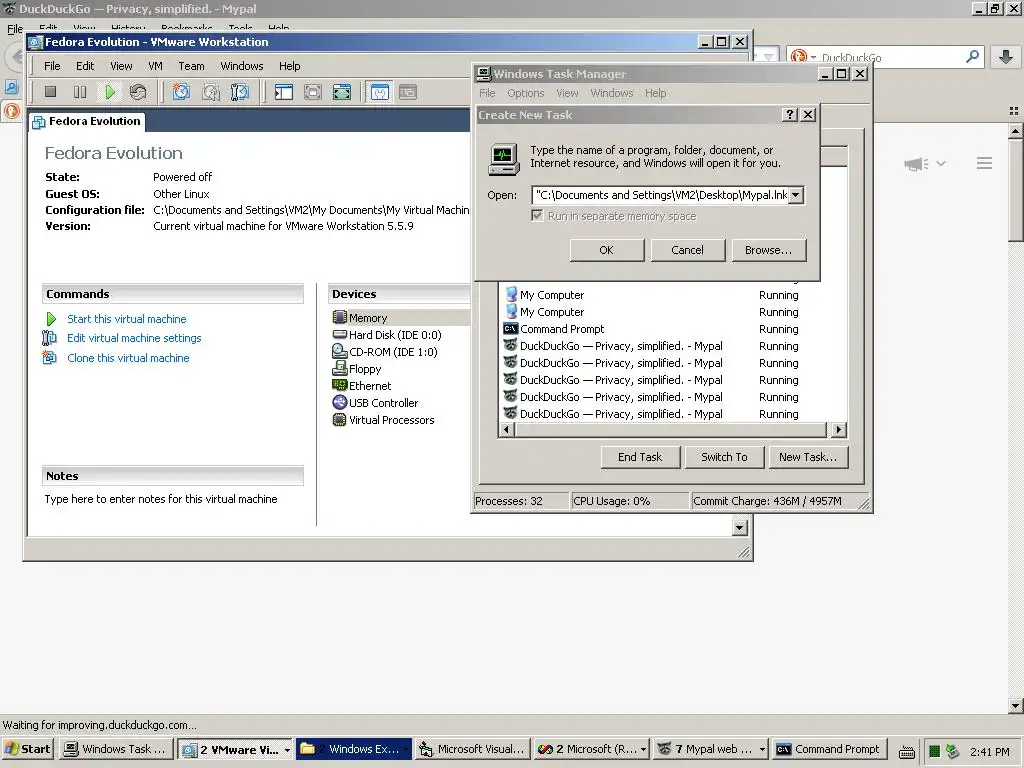Click the Windows Start button

click(28, 749)
